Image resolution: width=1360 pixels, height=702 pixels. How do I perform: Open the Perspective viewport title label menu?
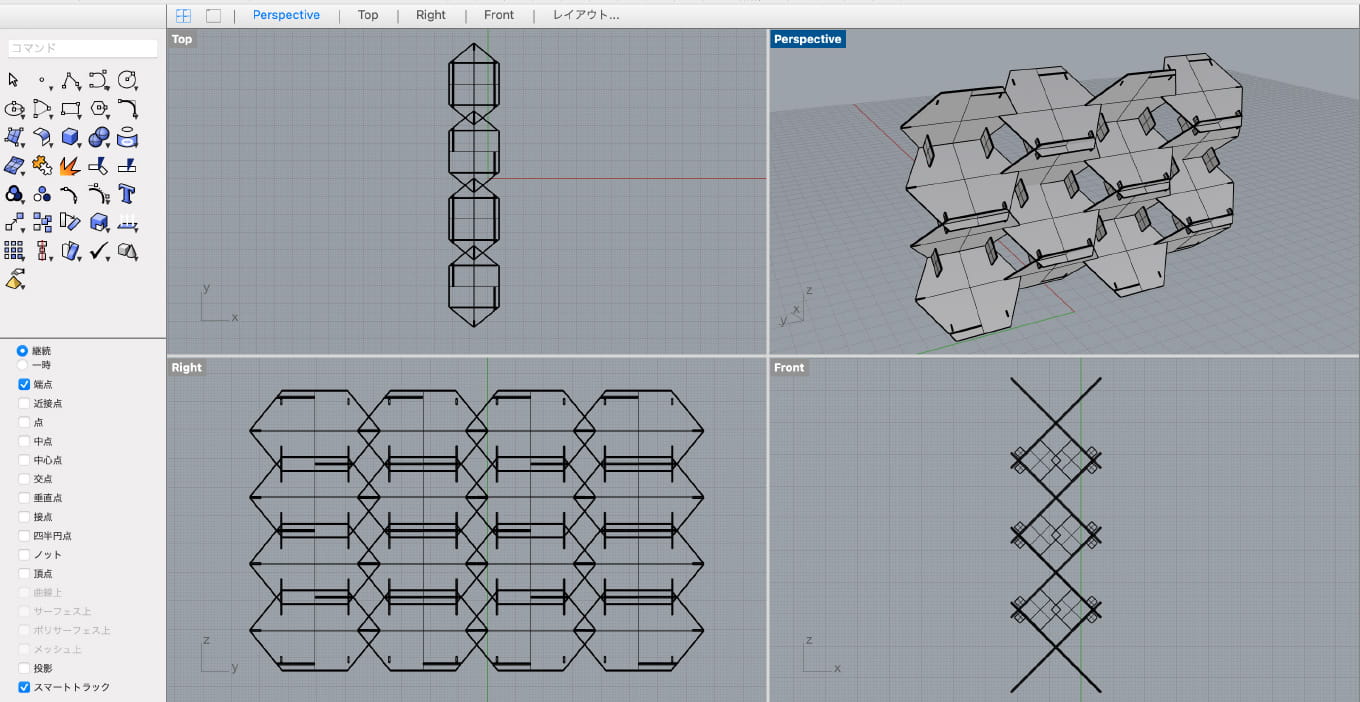click(x=807, y=39)
